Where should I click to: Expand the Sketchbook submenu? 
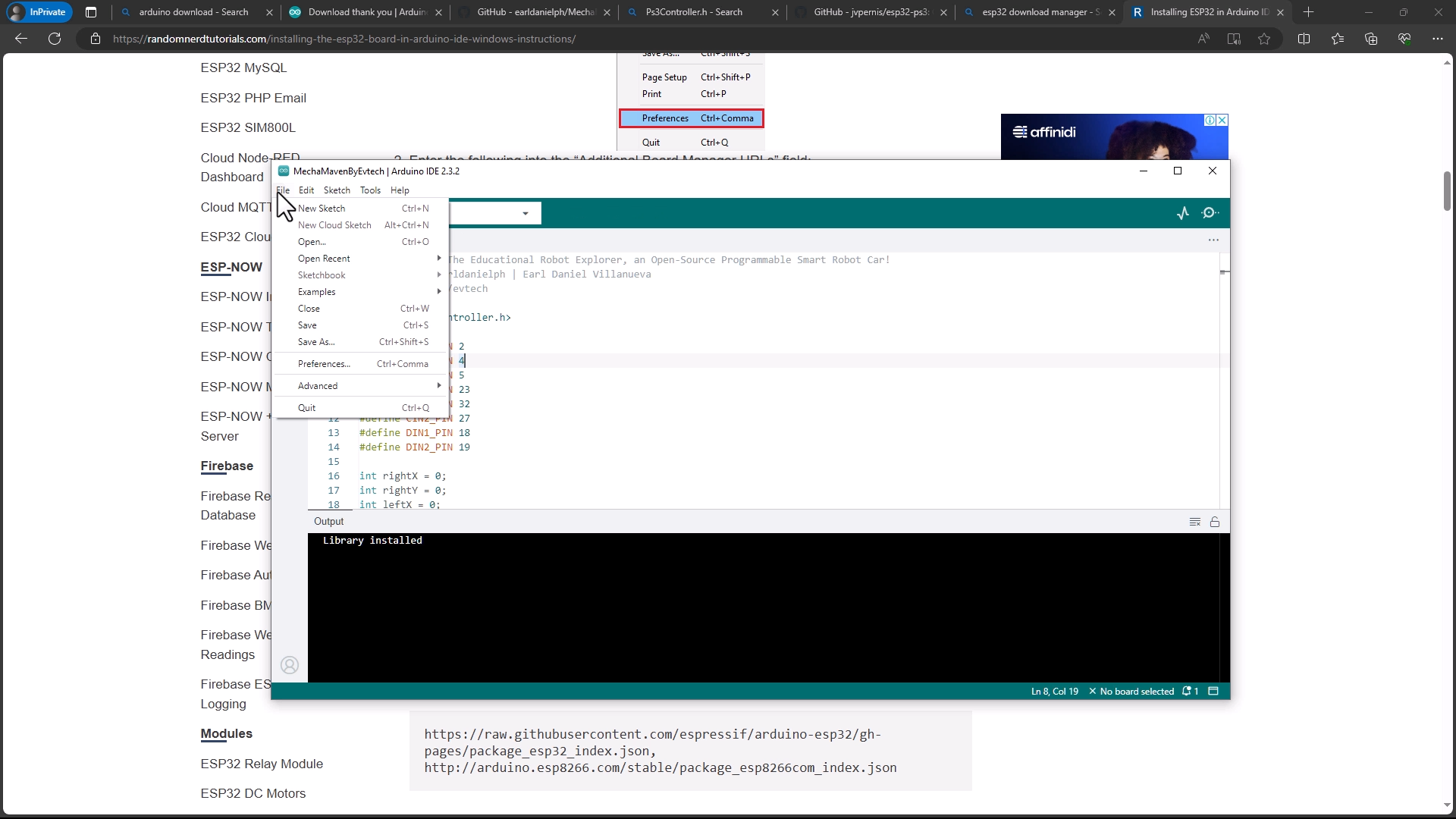(x=361, y=275)
